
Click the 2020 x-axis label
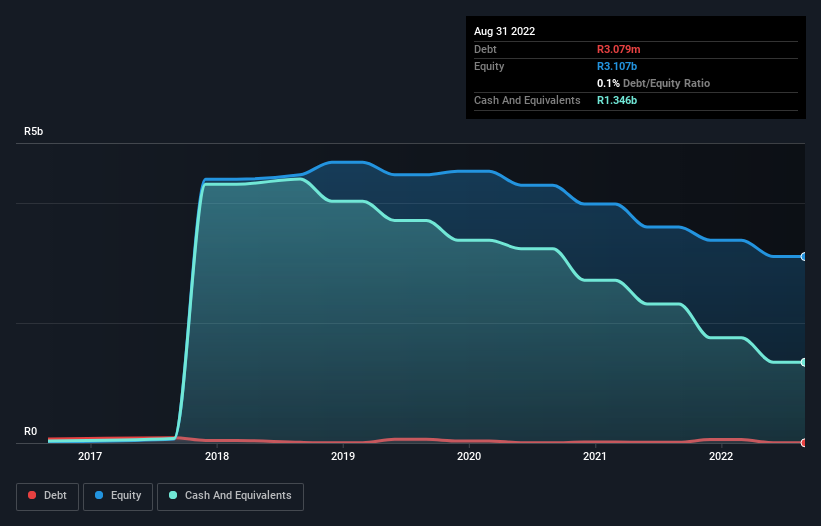point(469,456)
